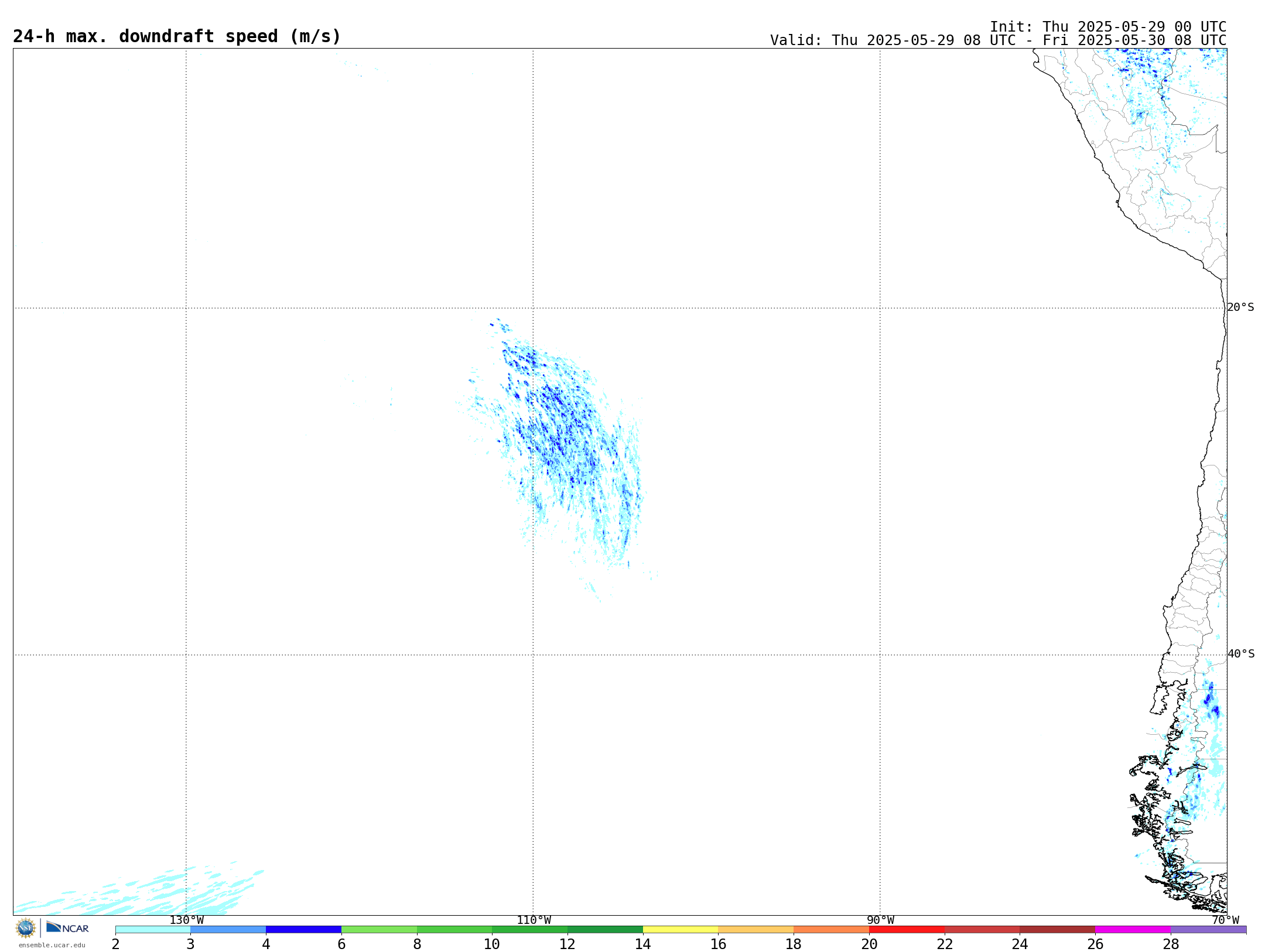
Task: Click the 70°W longitude label
Action: pos(1225,920)
